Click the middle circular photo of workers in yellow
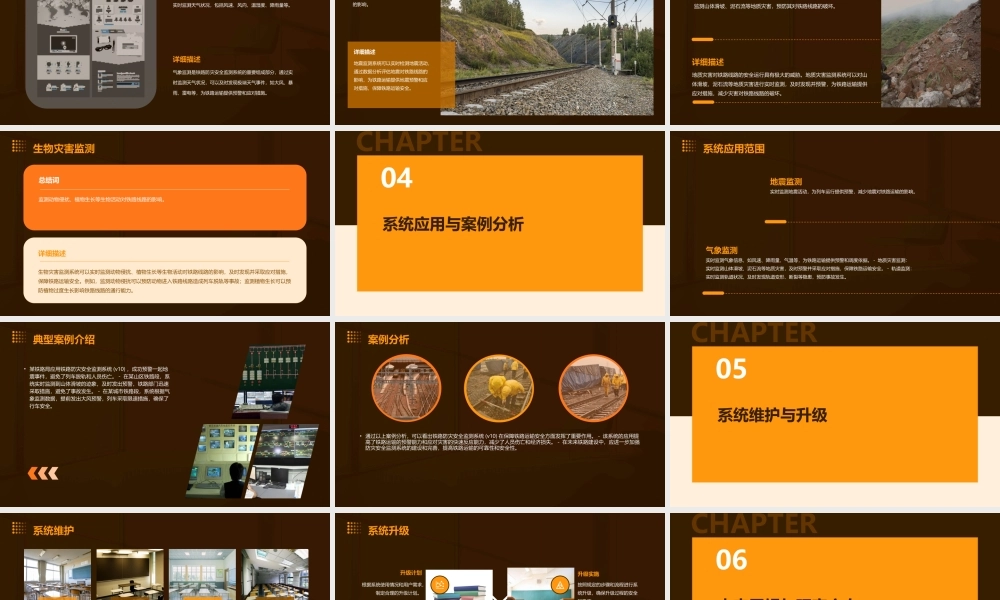The width and height of the screenshot is (1000, 600). tap(499, 388)
